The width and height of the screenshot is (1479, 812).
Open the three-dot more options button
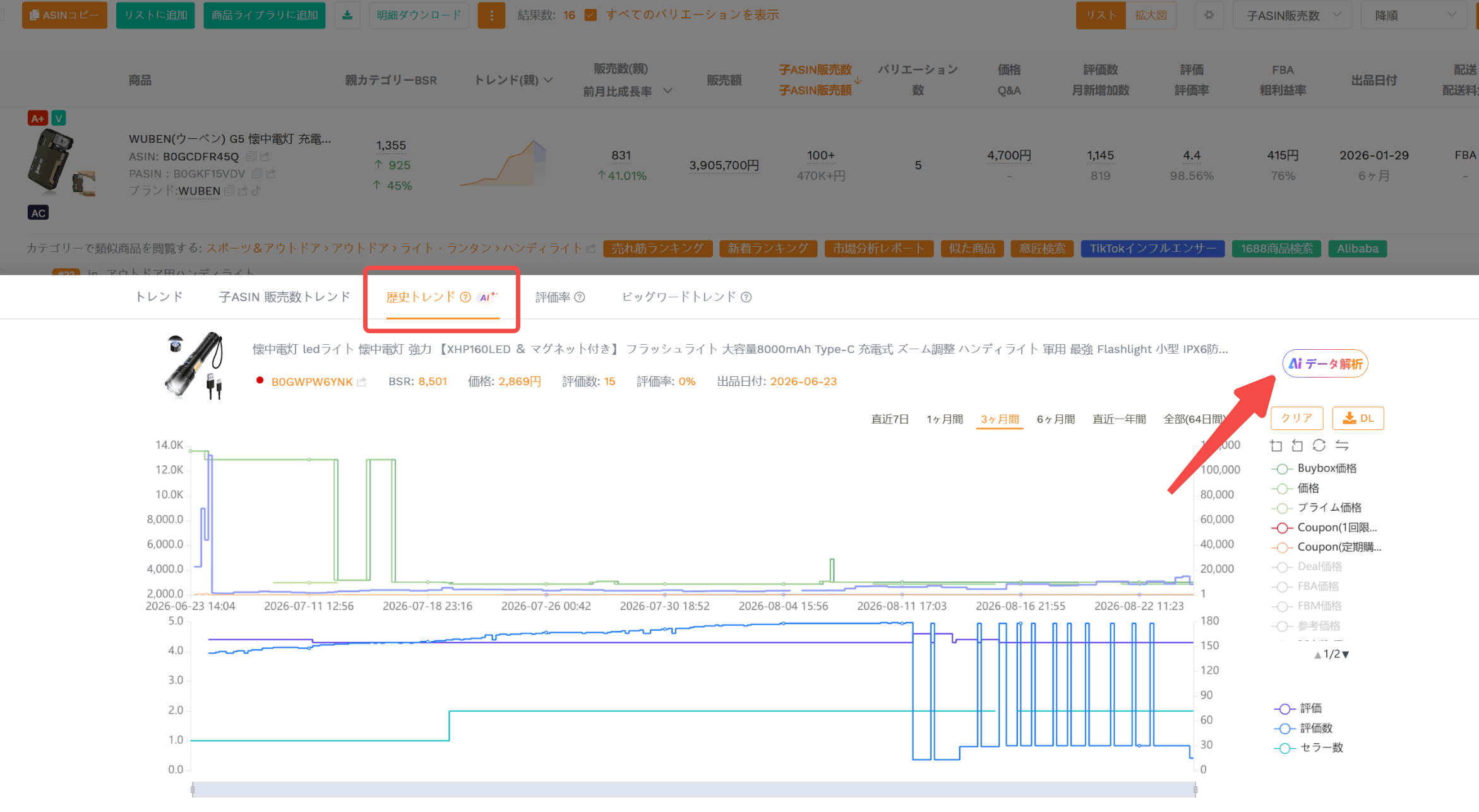(491, 15)
